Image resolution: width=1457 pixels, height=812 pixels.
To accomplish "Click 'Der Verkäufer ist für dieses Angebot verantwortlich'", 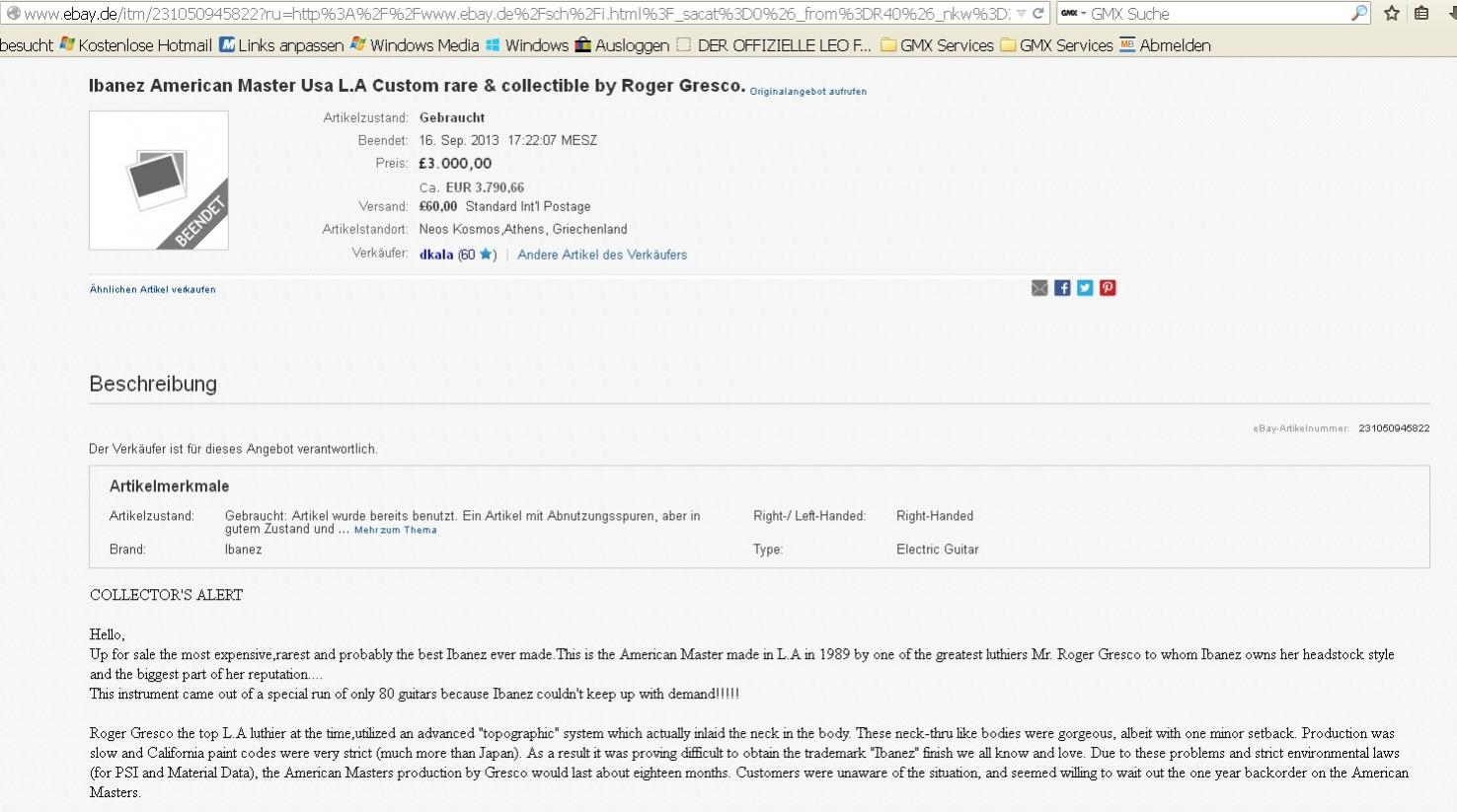I will (x=233, y=449).
